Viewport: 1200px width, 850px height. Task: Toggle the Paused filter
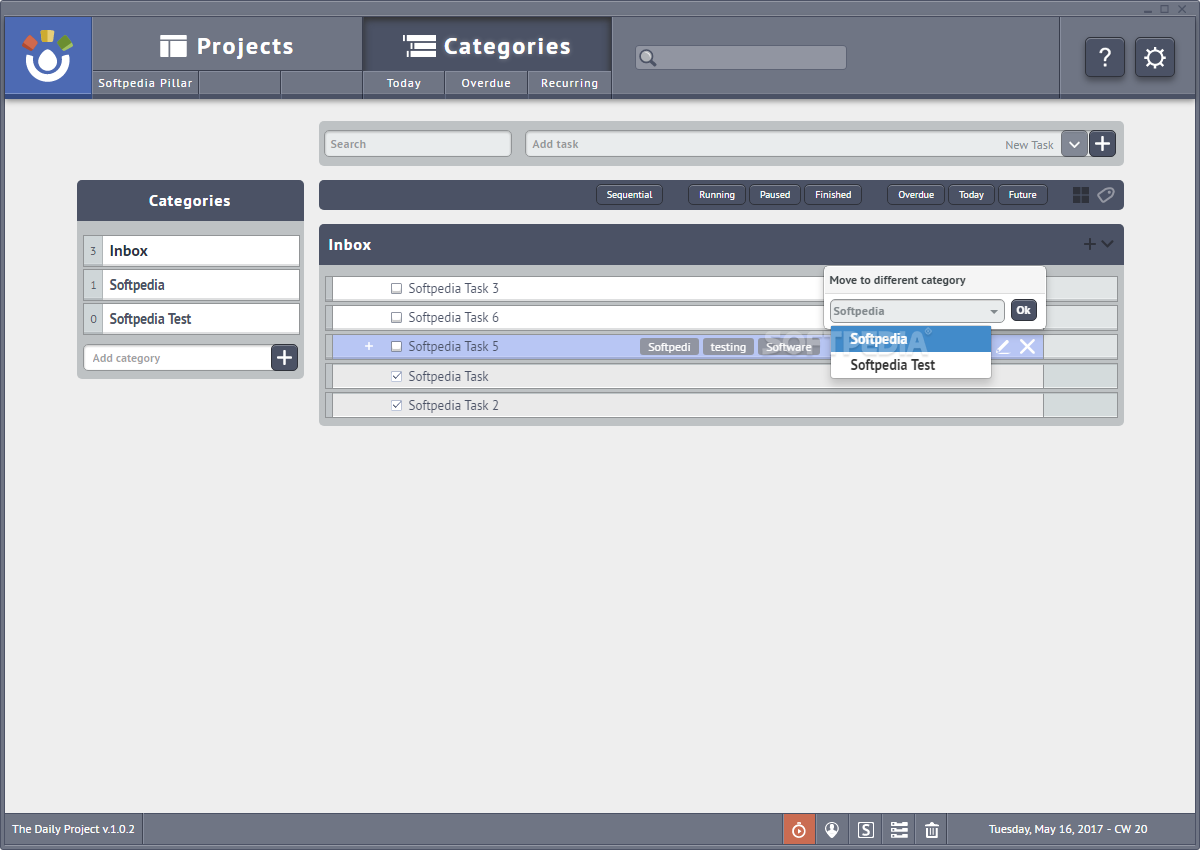(775, 195)
